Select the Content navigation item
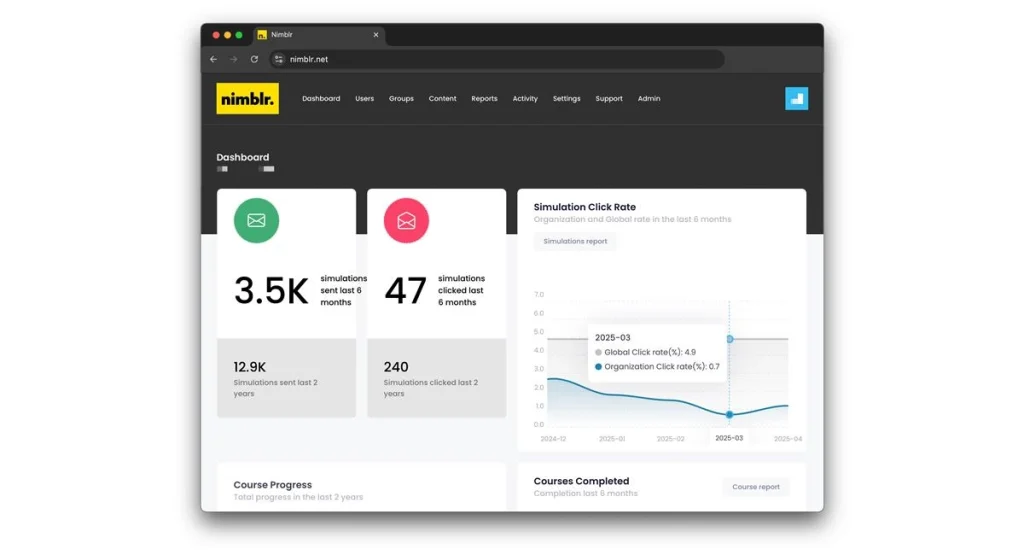The width and height of the screenshot is (1024, 555). 442,99
